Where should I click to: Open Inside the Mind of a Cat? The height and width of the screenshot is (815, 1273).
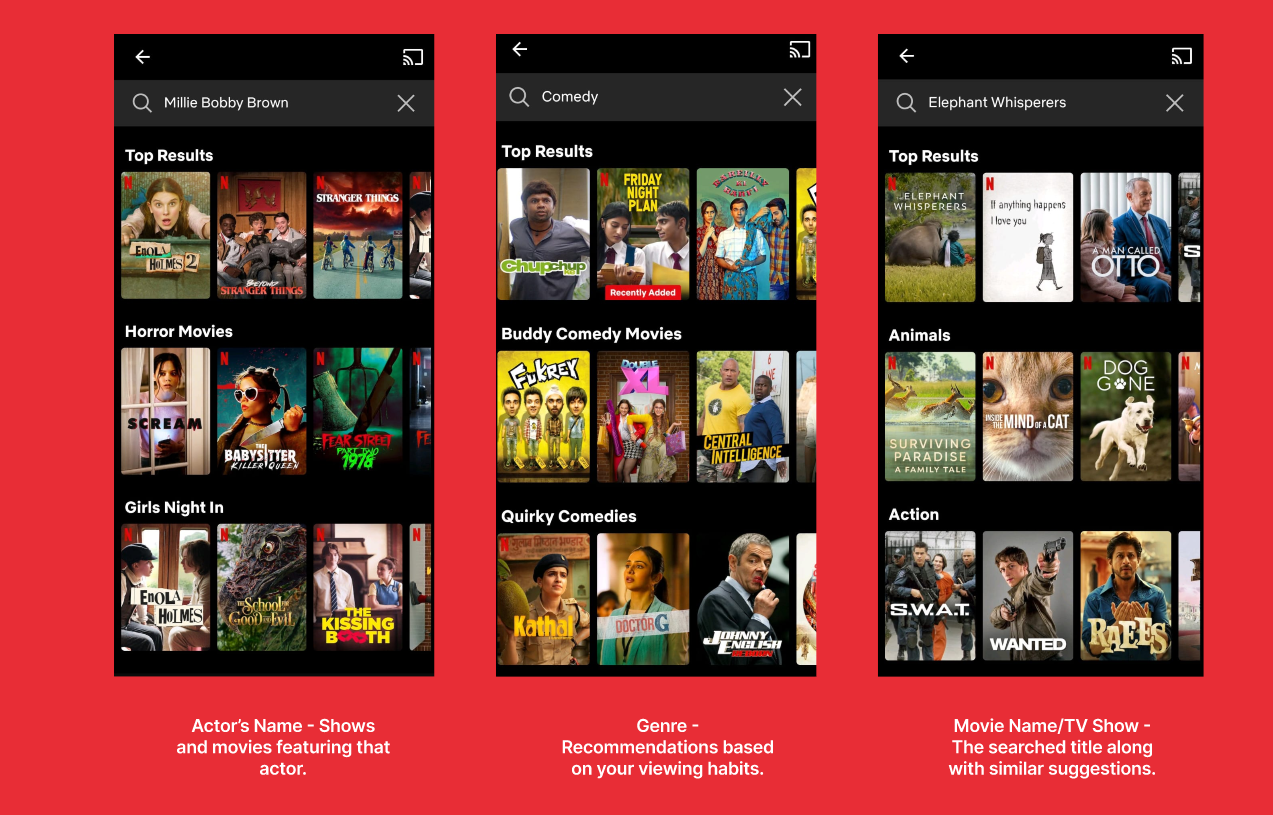(x=1028, y=416)
